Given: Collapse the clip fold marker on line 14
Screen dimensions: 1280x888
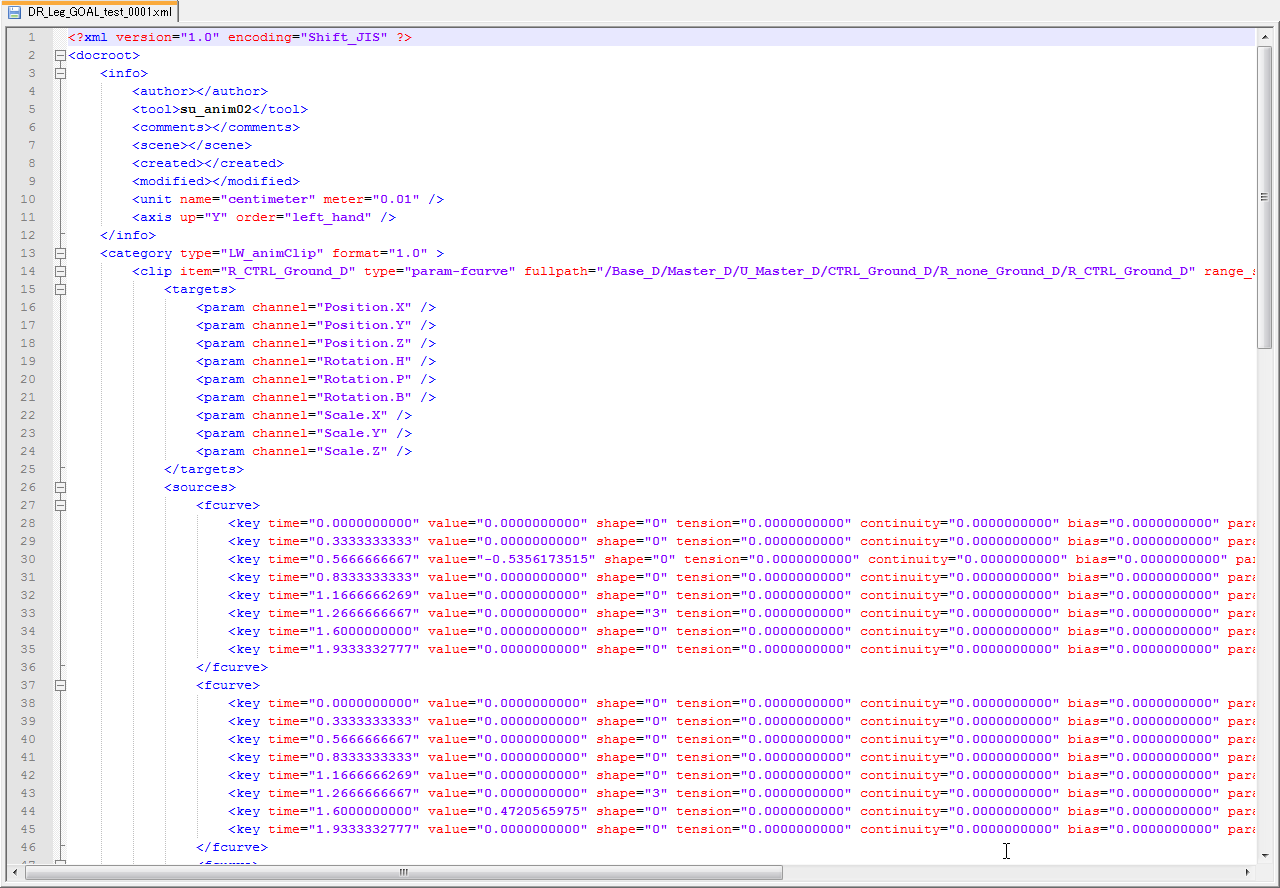Looking at the screenshot, I should [60, 271].
